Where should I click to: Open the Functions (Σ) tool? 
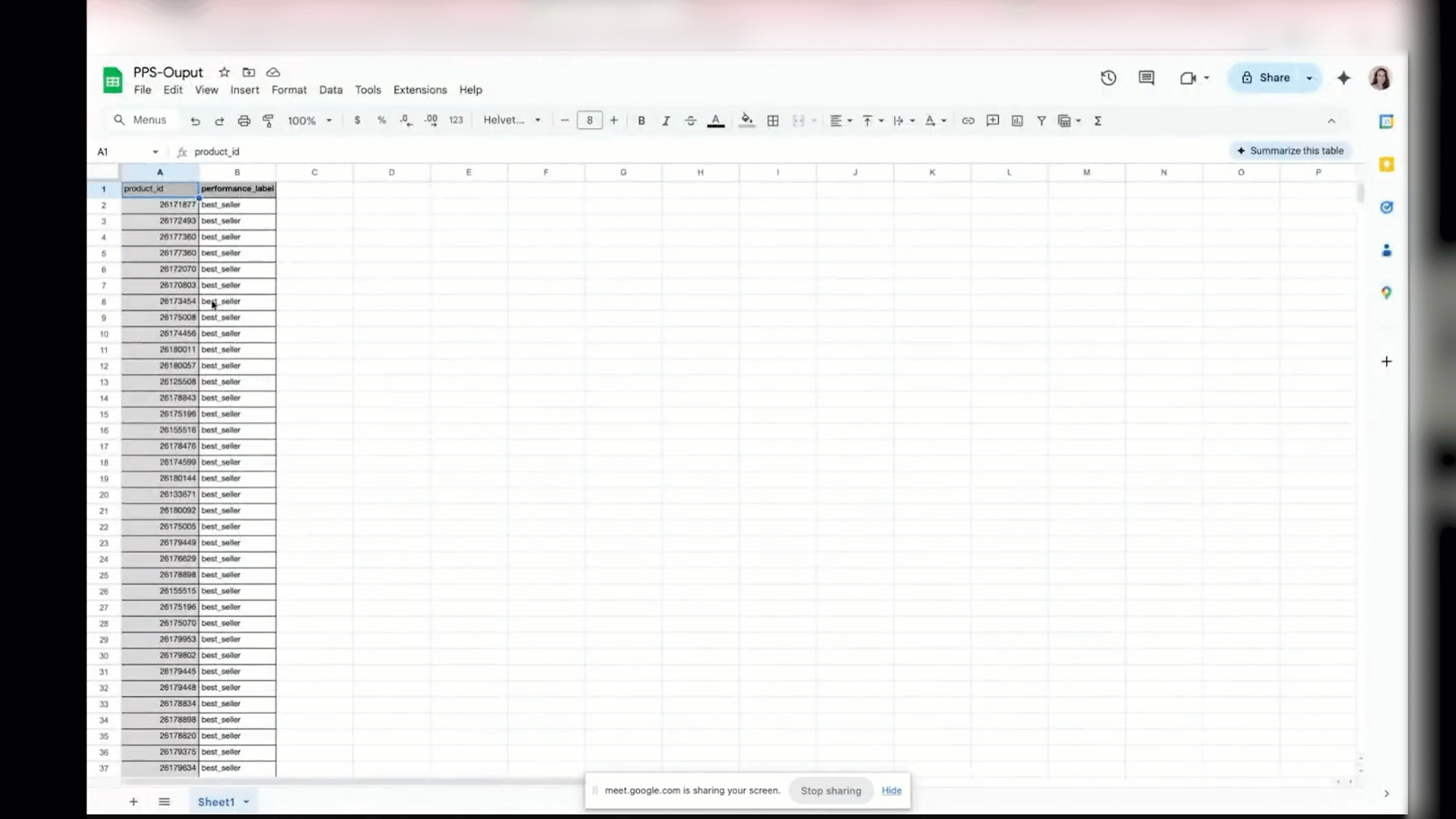[1099, 121]
